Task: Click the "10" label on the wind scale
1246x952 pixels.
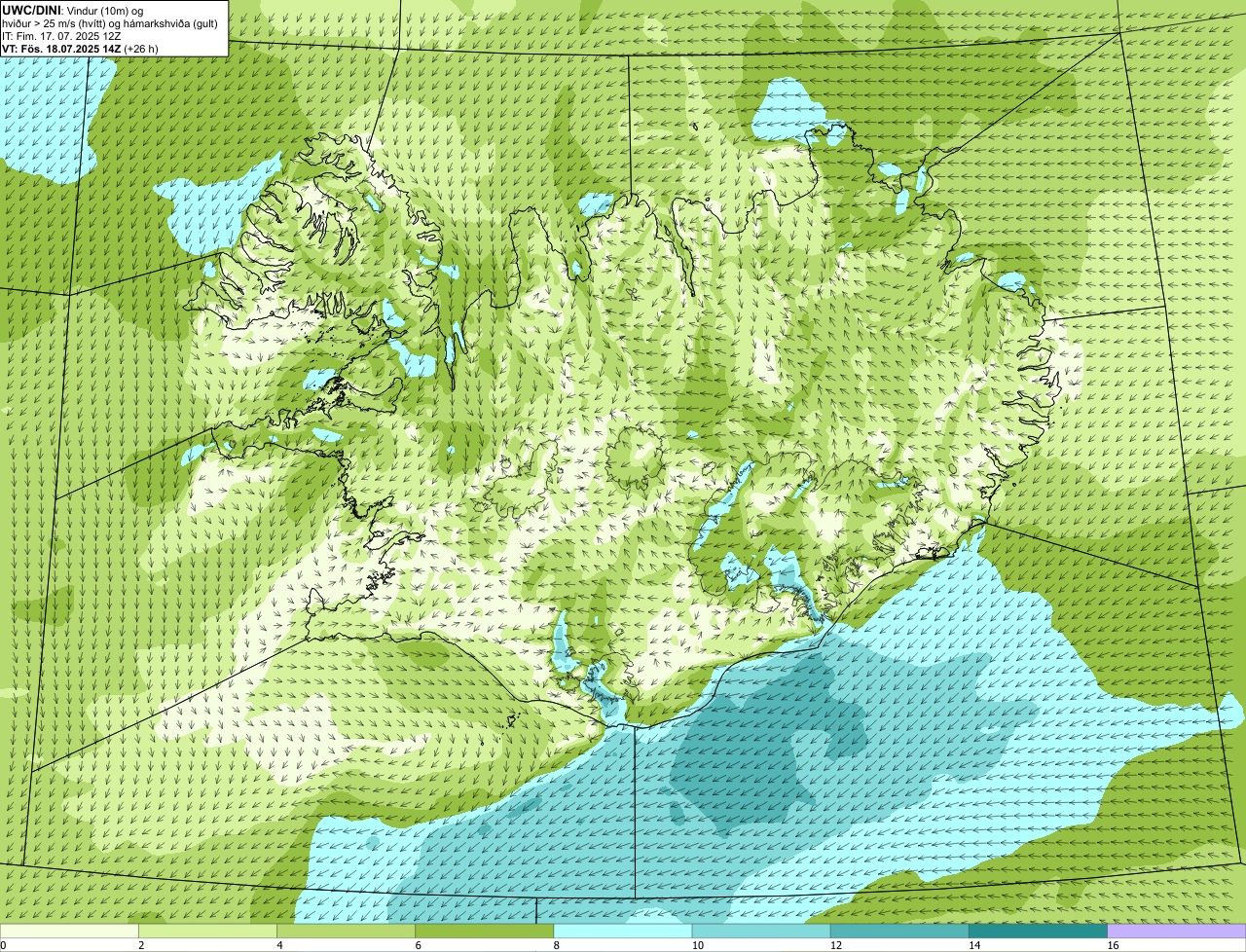Action: pos(697,945)
